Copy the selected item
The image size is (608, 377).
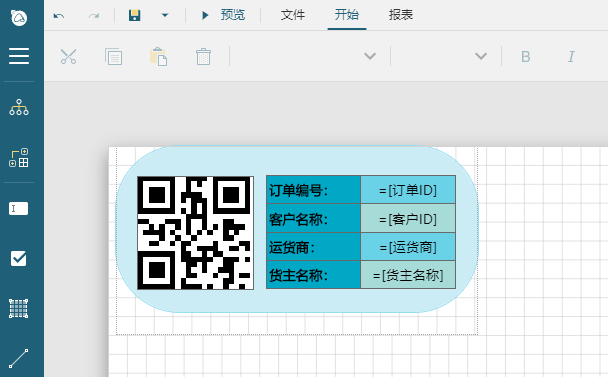pyautogui.click(x=114, y=56)
